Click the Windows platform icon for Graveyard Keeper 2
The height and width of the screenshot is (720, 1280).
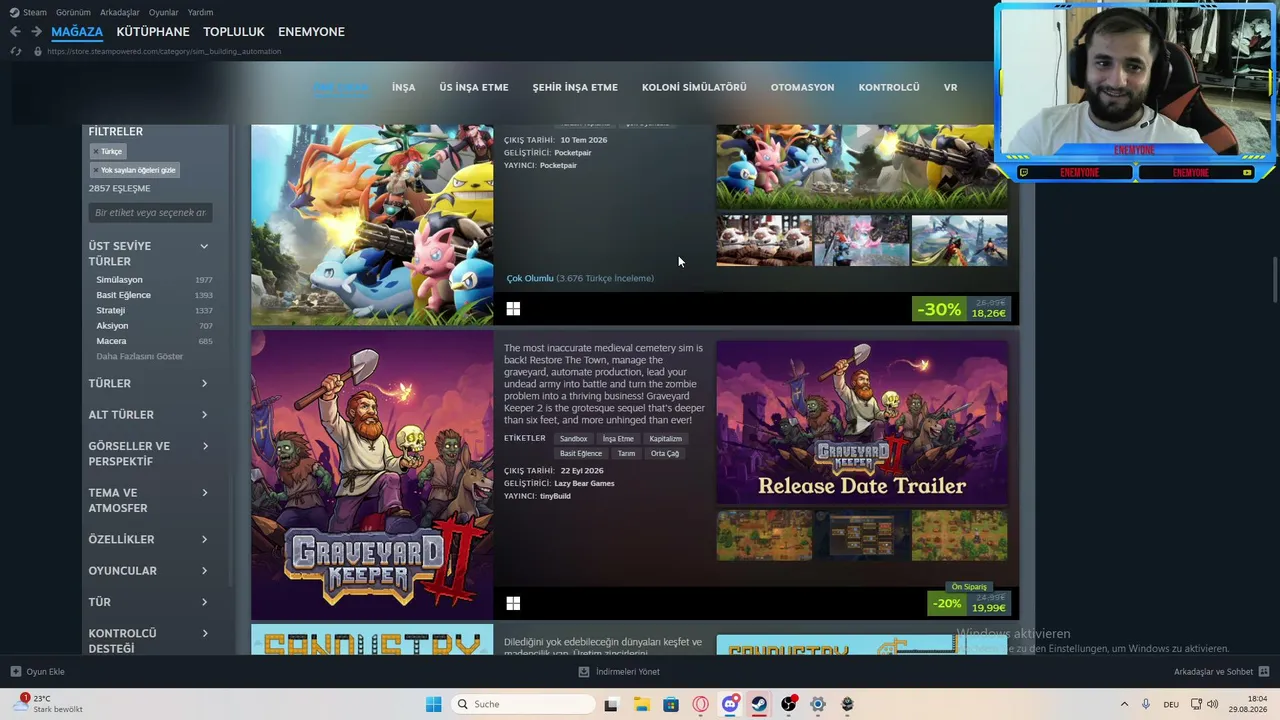pyautogui.click(x=513, y=603)
